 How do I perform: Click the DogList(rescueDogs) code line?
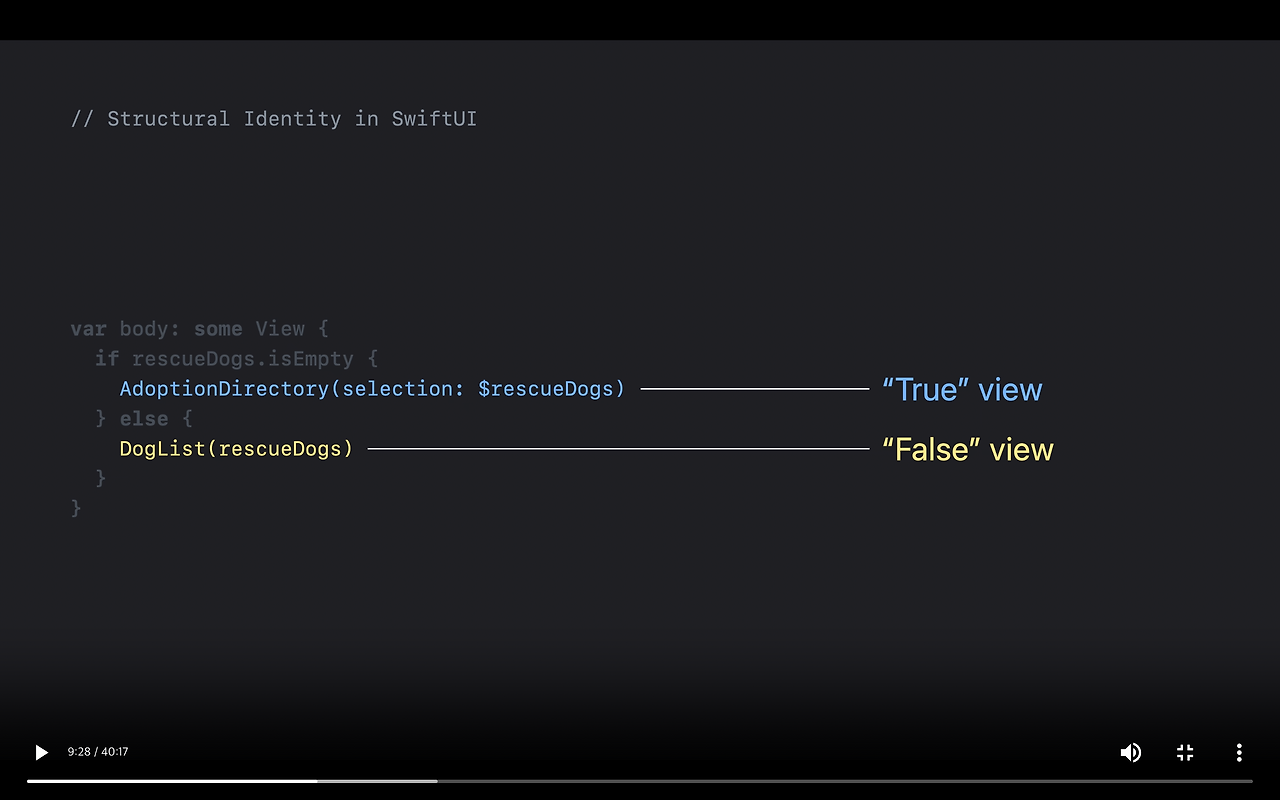pyautogui.click(x=237, y=449)
